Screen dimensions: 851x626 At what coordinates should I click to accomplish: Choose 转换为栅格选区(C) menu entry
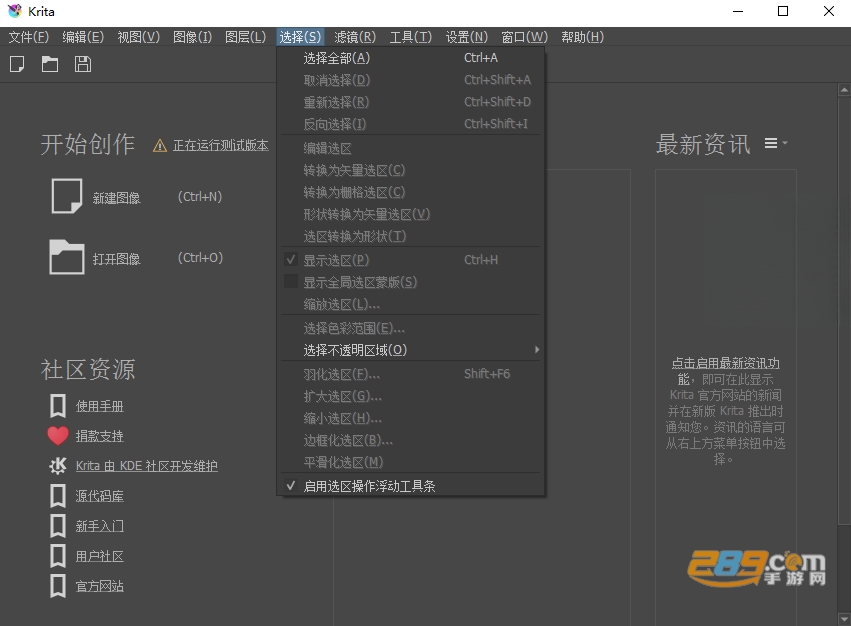[411, 192]
